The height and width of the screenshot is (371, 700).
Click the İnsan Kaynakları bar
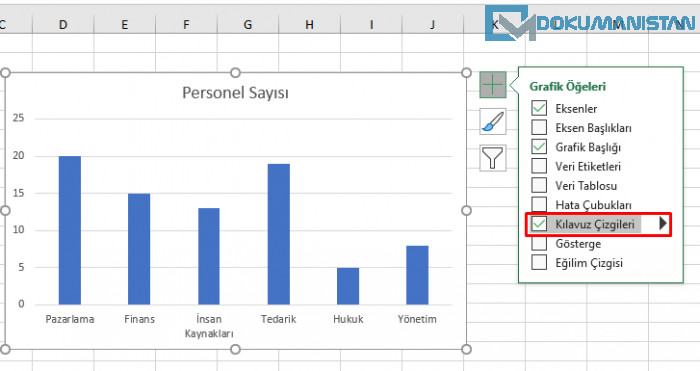click(209, 256)
